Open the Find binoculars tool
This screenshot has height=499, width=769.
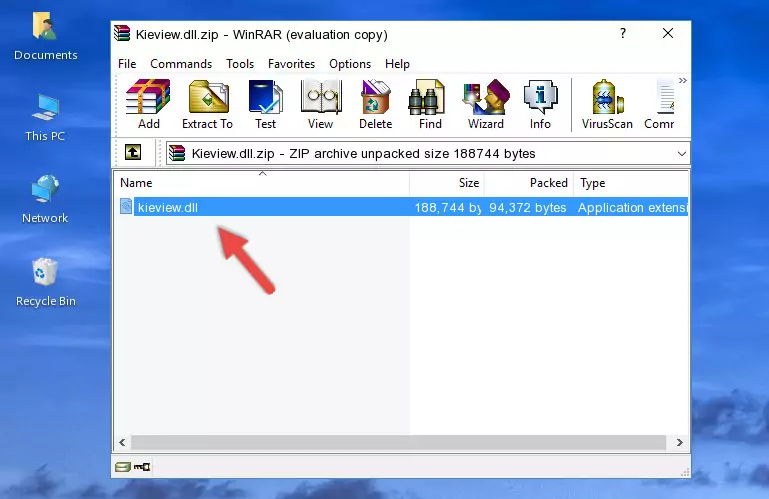[430, 105]
